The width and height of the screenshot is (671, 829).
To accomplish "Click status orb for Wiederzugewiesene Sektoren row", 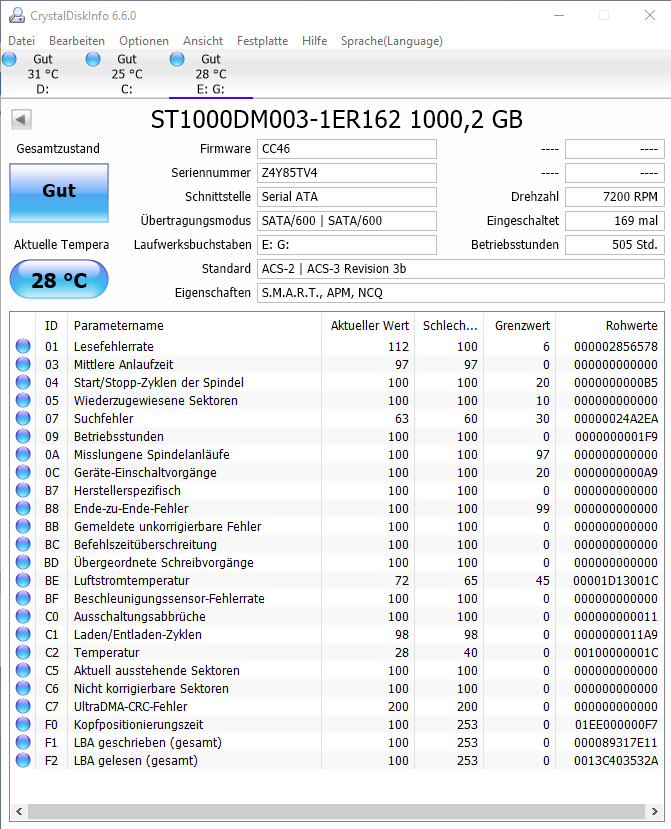I will (x=23, y=400).
